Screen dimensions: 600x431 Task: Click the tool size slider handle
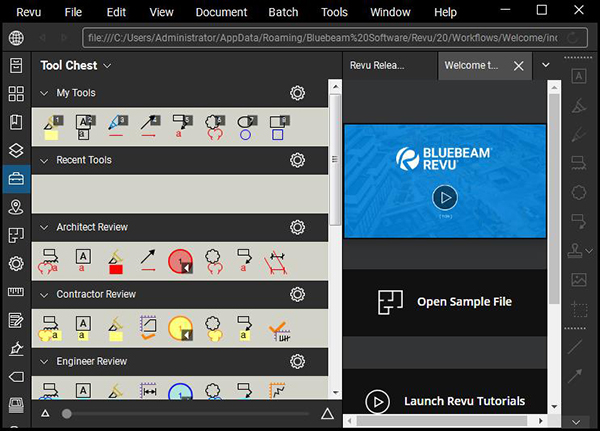(x=67, y=414)
